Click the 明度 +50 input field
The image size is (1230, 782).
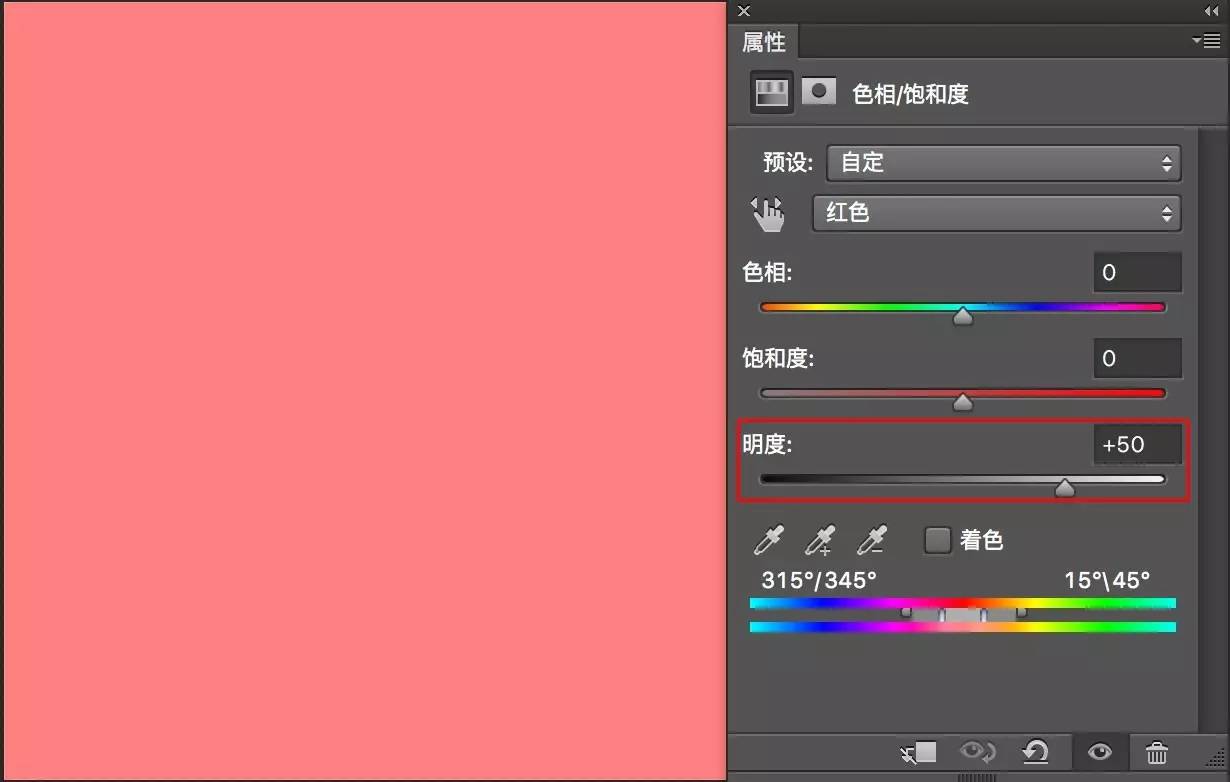pos(1138,444)
